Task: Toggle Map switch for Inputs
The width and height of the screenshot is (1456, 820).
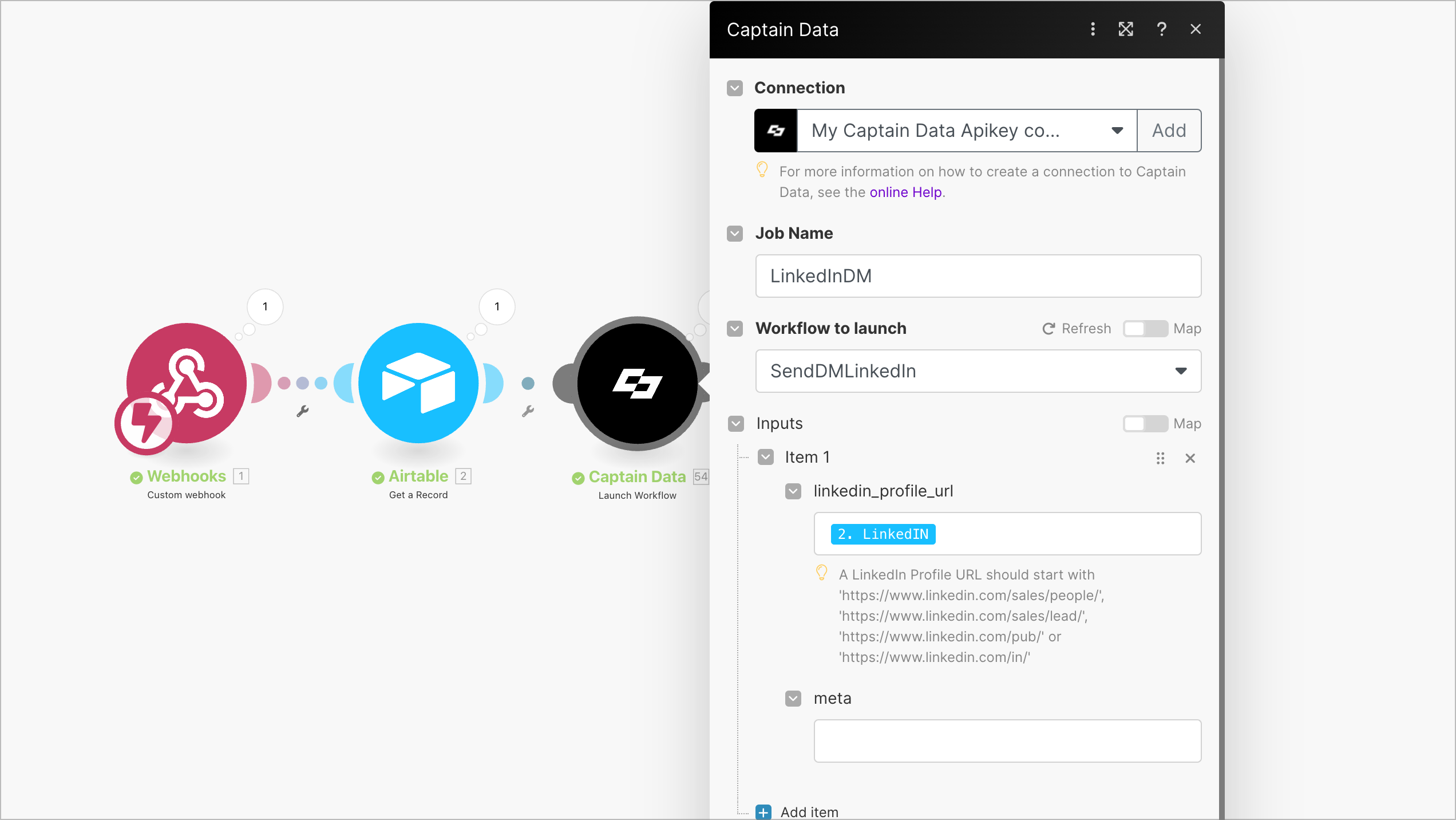Action: pos(1145,424)
